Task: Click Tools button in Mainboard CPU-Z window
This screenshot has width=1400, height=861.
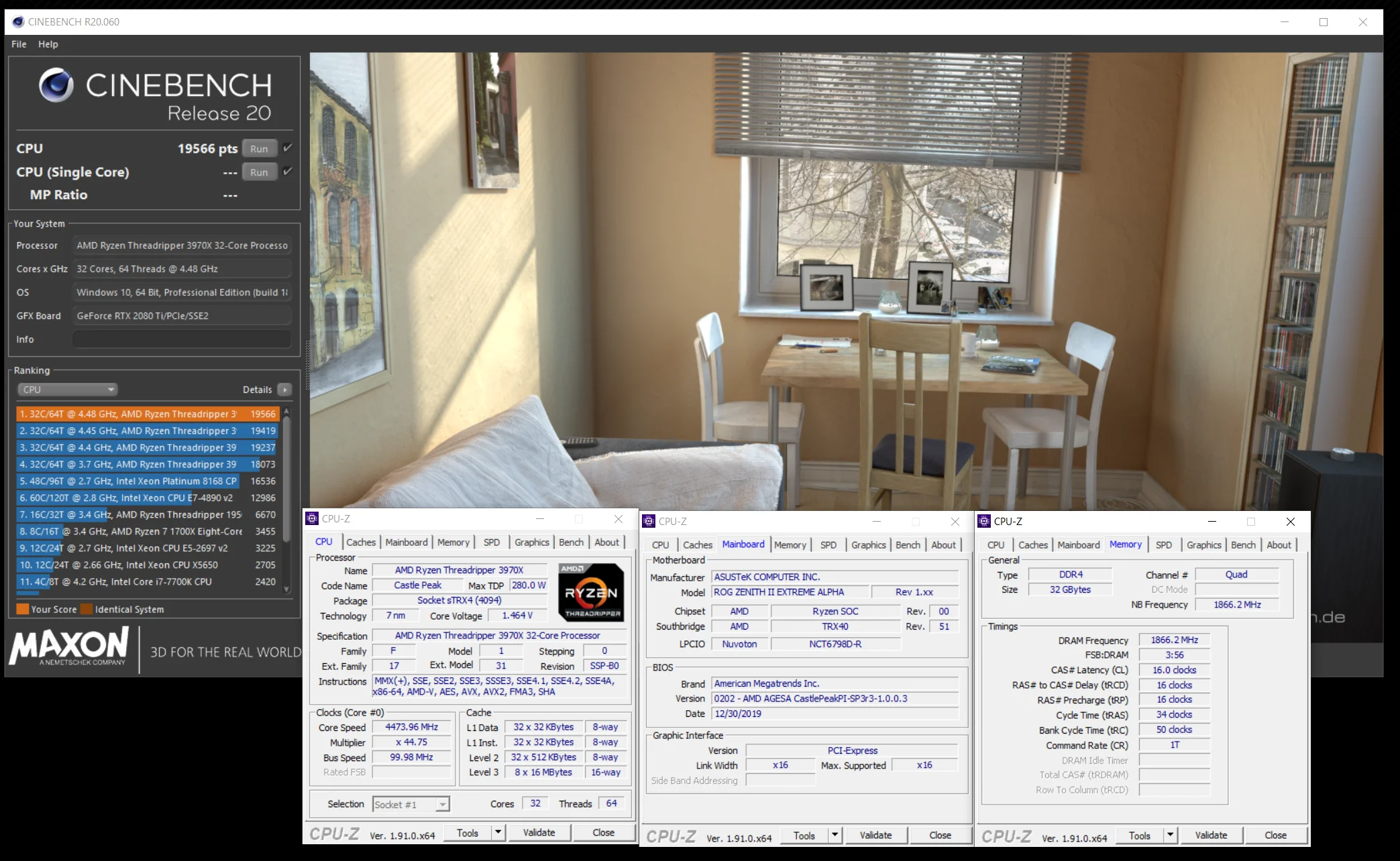Action: [804, 835]
